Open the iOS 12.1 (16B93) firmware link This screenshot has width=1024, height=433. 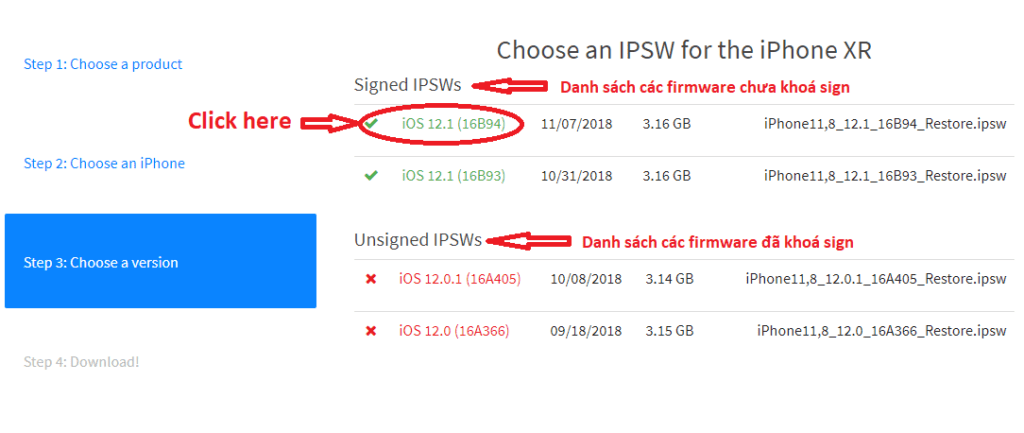453,175
